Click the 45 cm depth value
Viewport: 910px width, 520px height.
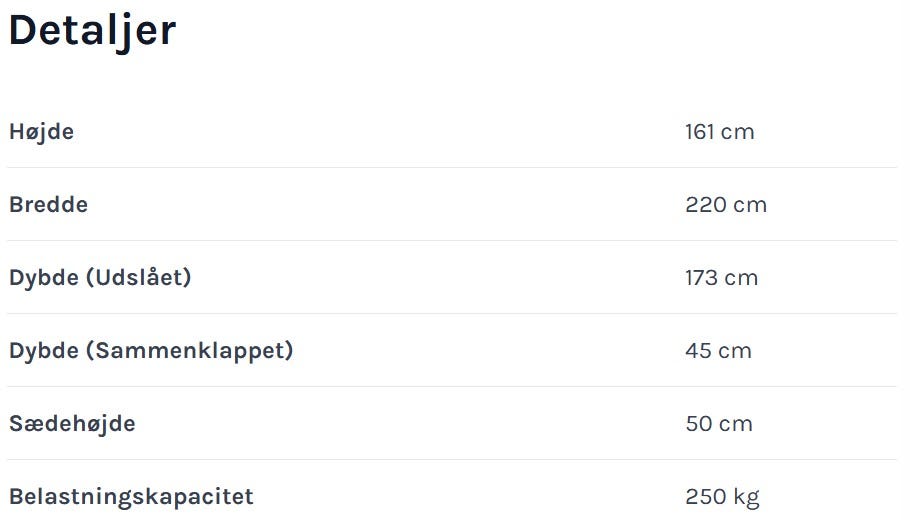point(718,350)
